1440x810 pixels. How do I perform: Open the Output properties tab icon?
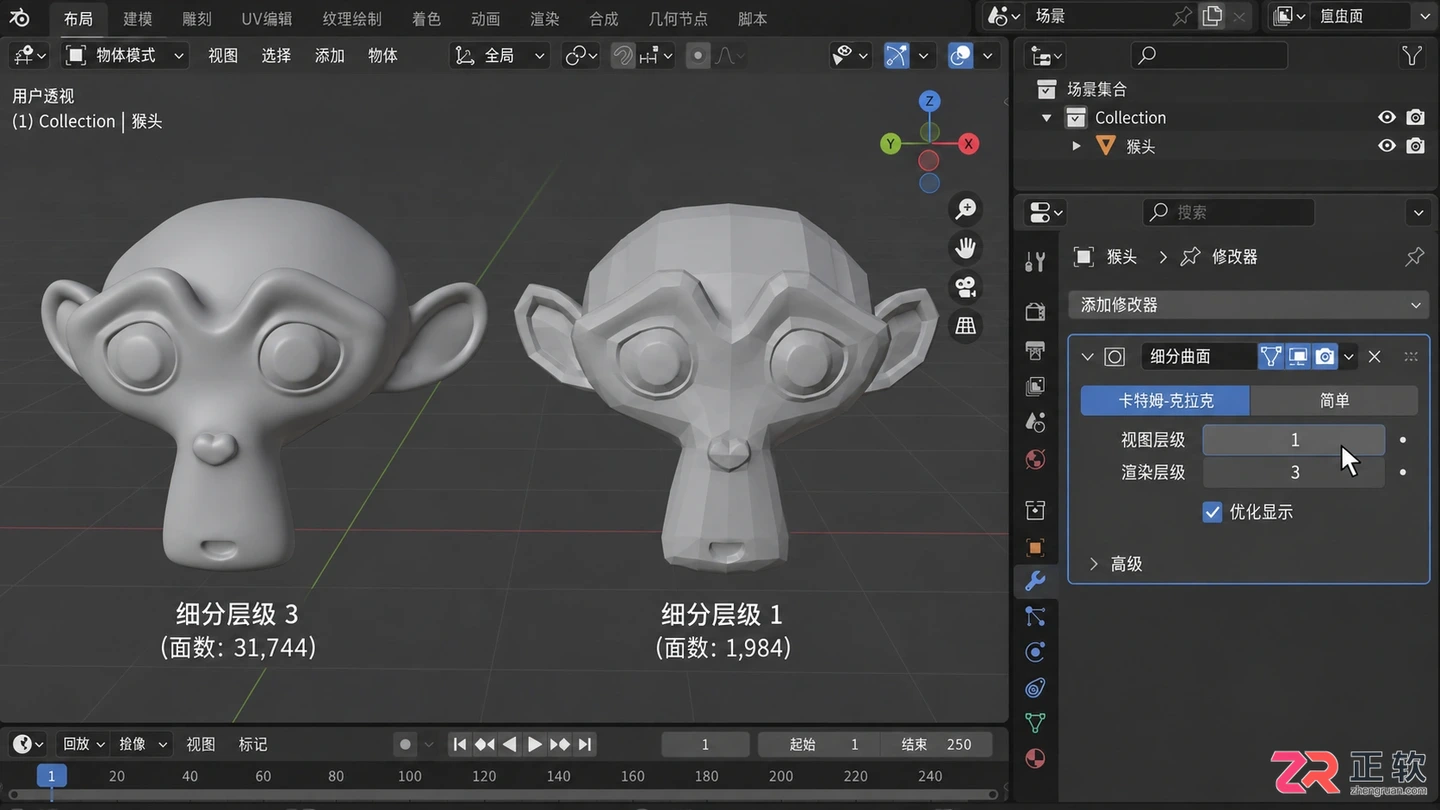tap(1035, 349)
